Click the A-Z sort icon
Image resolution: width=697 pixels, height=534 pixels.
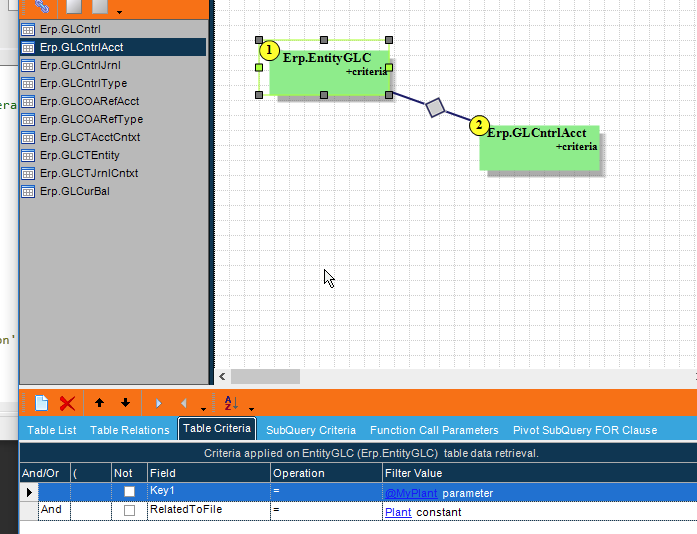232,403
